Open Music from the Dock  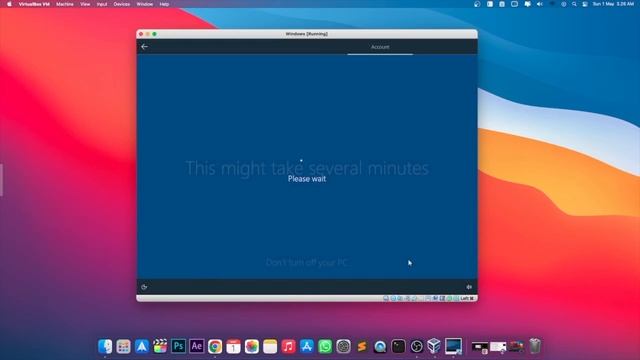tap(289, 346)
